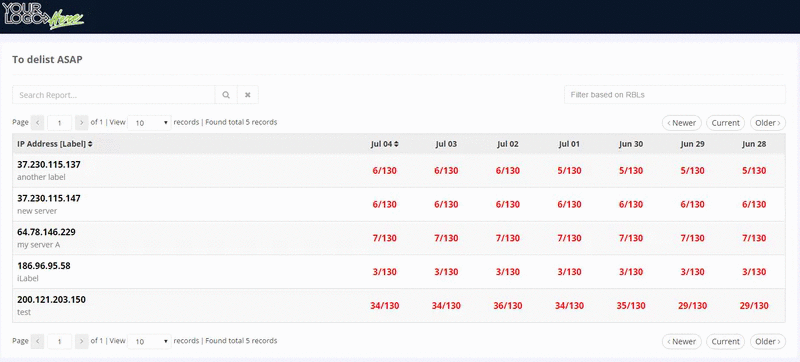Click the Your Logo Here image
Image resolution: width=800 pixels, height=362 pixels.
43,15
